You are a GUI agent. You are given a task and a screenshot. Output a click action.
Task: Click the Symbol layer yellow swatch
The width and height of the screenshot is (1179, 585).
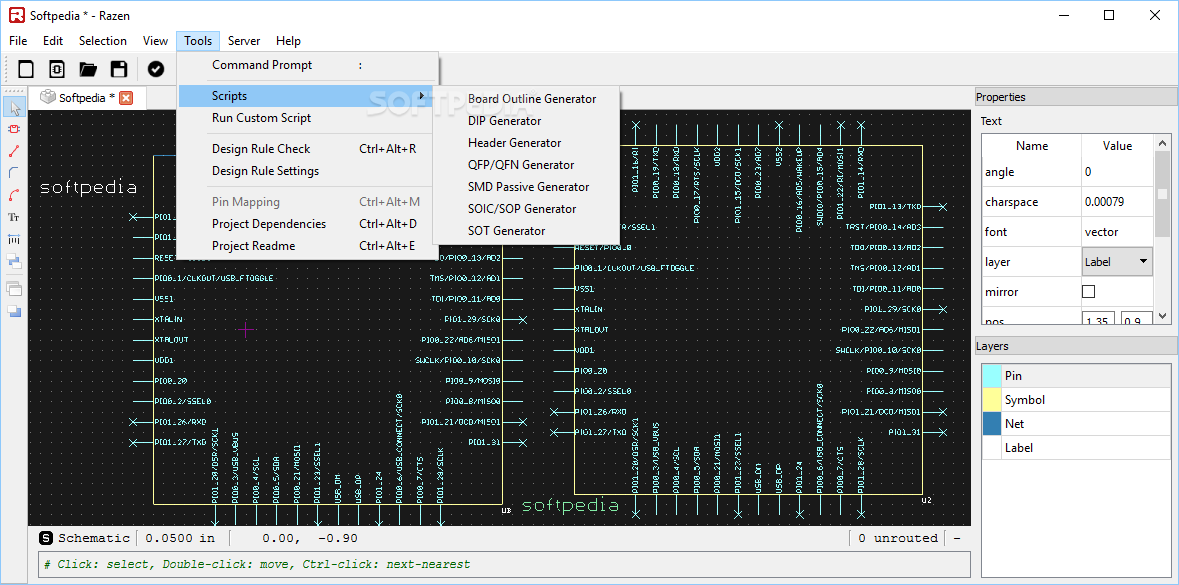pos(992,399)
